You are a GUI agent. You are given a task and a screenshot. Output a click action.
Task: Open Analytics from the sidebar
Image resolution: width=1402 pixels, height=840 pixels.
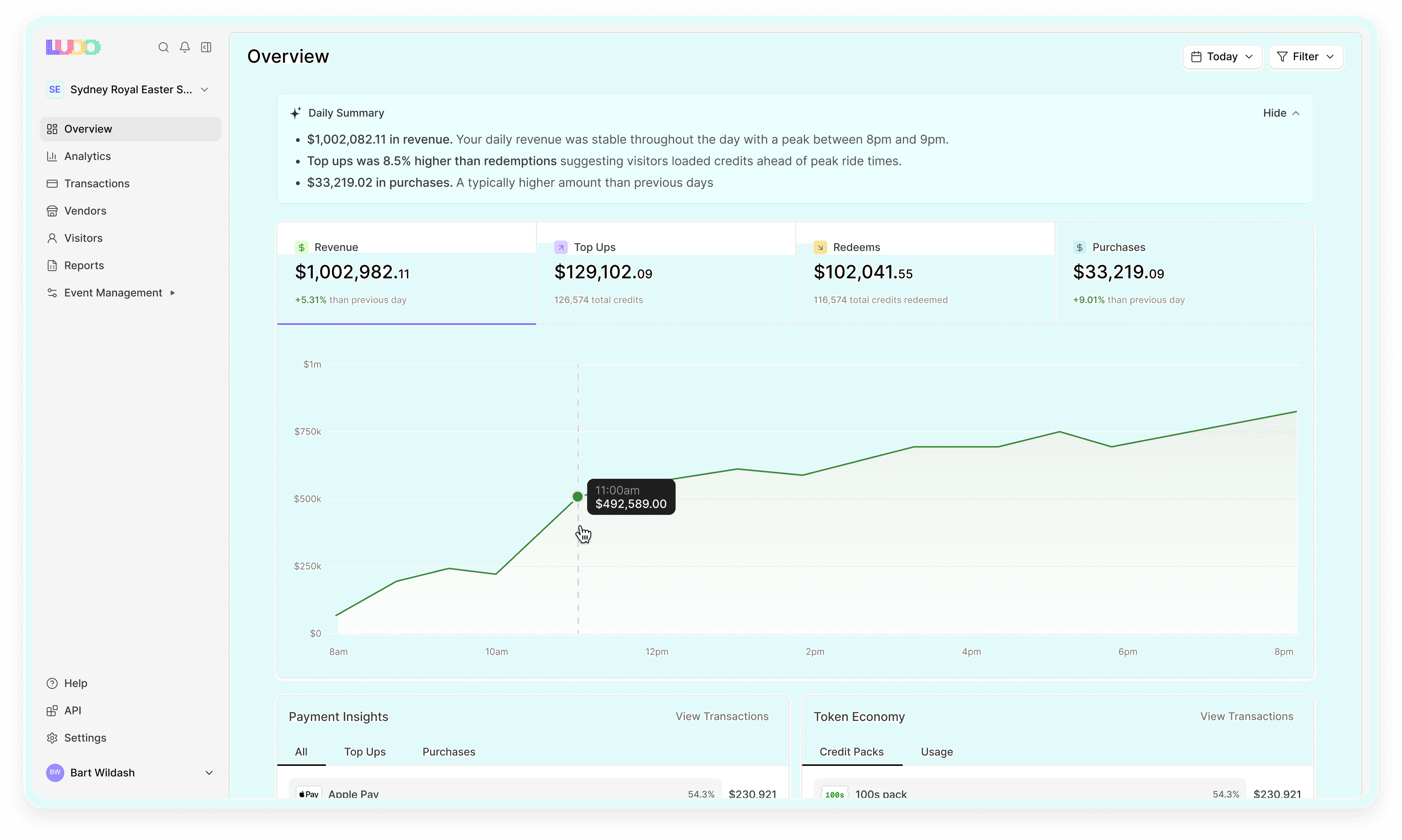click(x=88, y=156)
